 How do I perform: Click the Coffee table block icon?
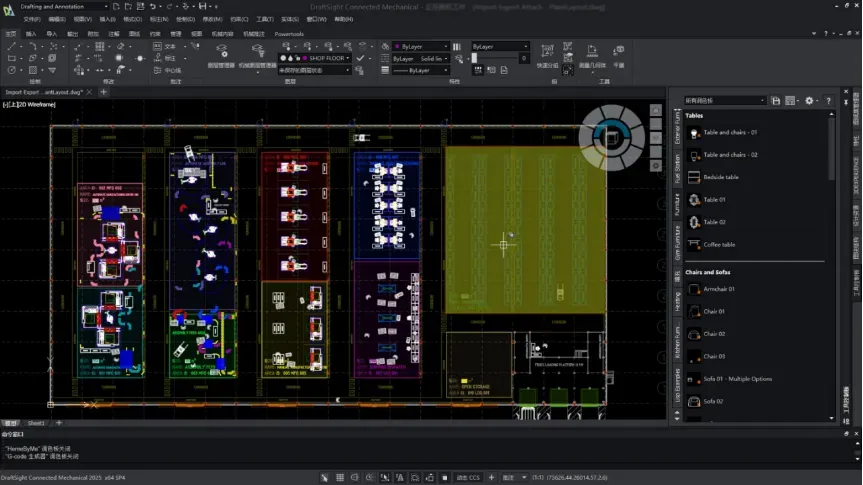(694, 244)
